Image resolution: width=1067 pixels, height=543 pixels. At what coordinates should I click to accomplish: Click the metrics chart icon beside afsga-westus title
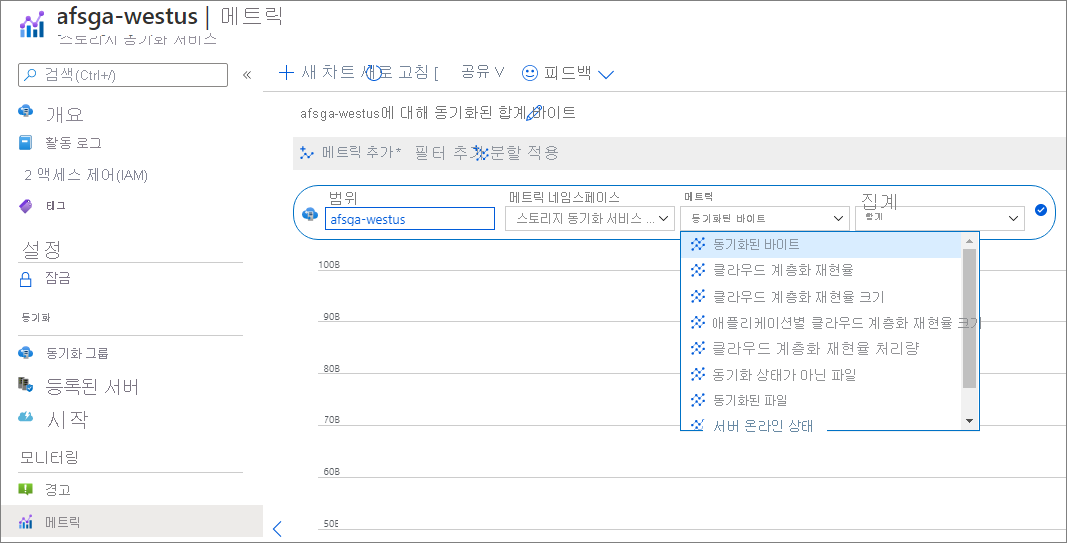point(32,24)
